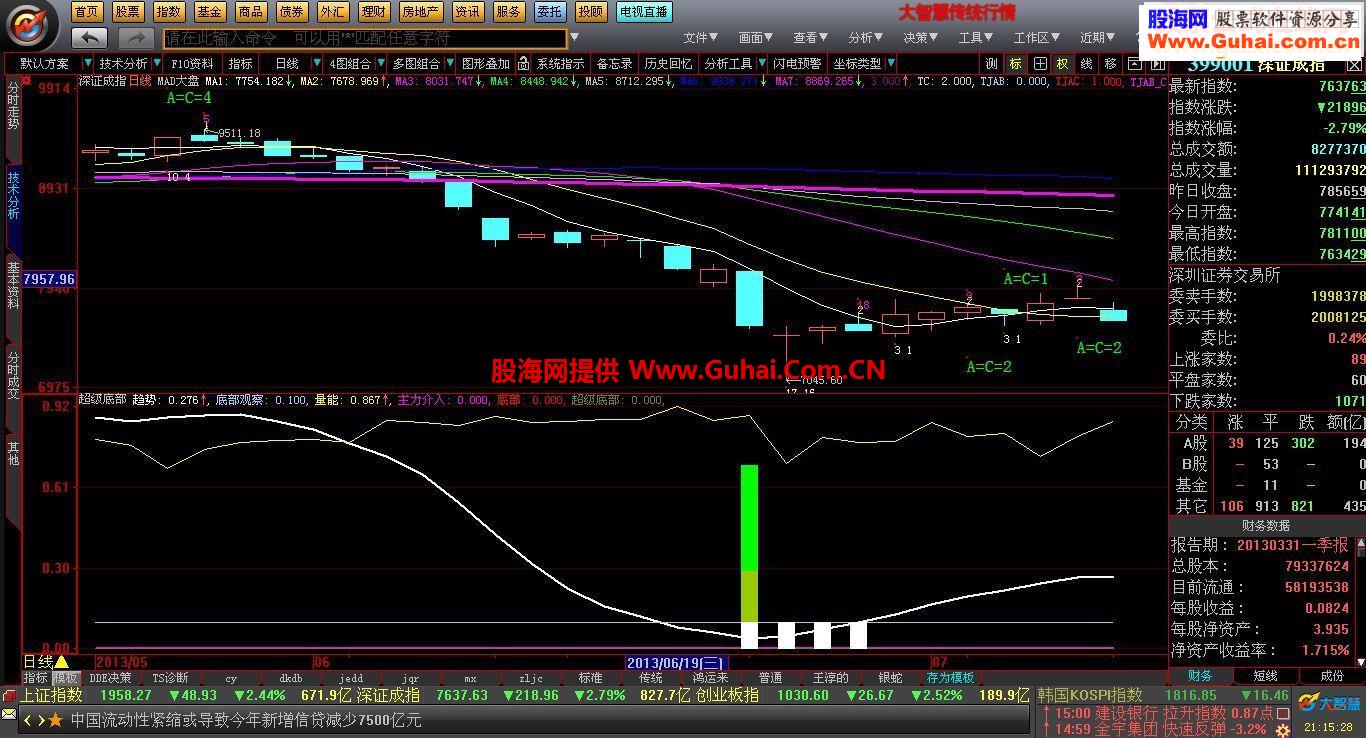The height and width of the screenshot is (738, 1366).
Task: Click the 大智慧 tray logo at bottom-right
Action: point(1329,703)
